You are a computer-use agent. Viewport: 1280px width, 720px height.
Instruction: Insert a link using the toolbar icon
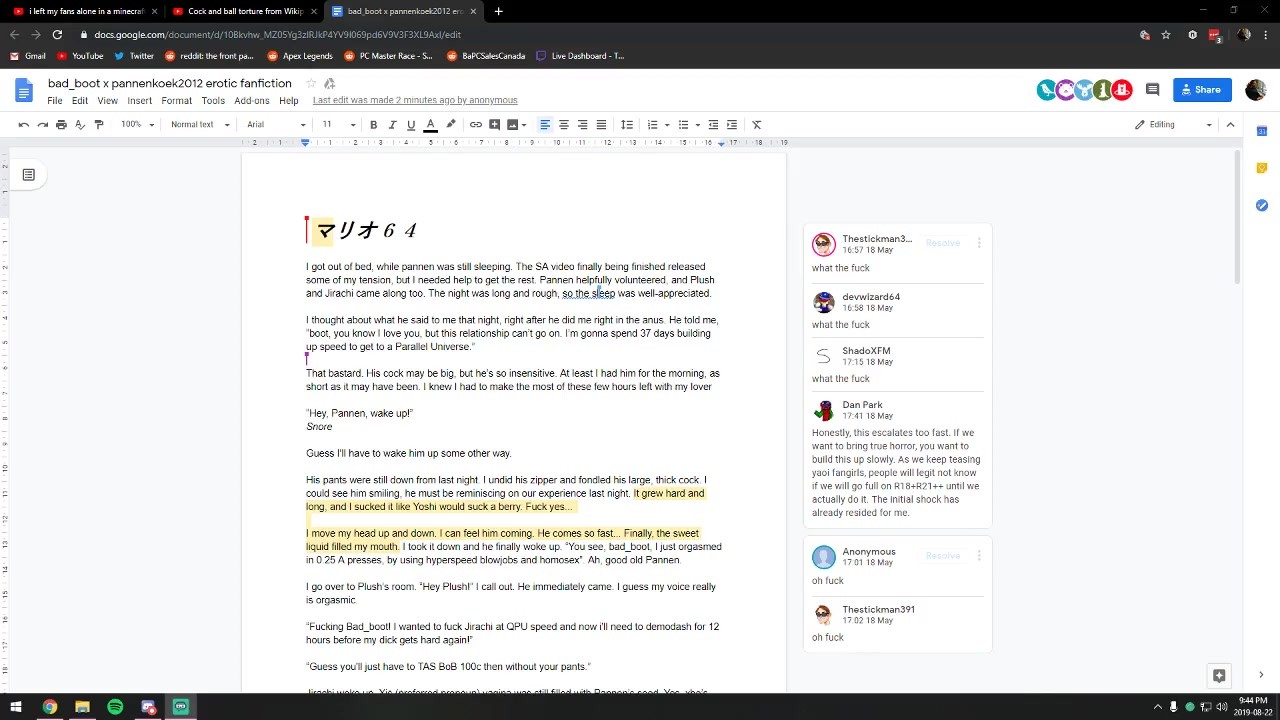pyautogui.click(x=476, y=125)
